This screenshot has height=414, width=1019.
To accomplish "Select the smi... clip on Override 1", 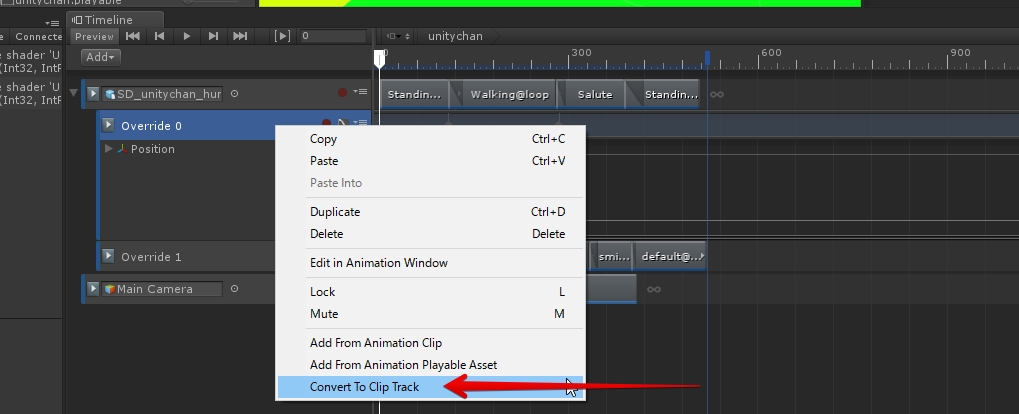I will (x=613, y=257).
